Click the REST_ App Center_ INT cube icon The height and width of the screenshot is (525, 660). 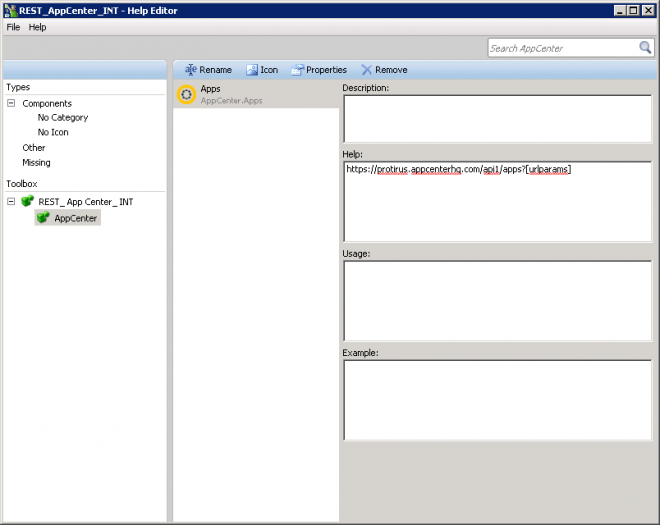tap(28, 201)
